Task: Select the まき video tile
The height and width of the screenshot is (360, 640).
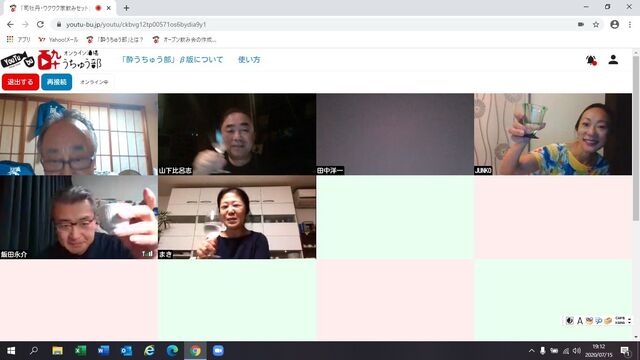Action: (237, 218)
